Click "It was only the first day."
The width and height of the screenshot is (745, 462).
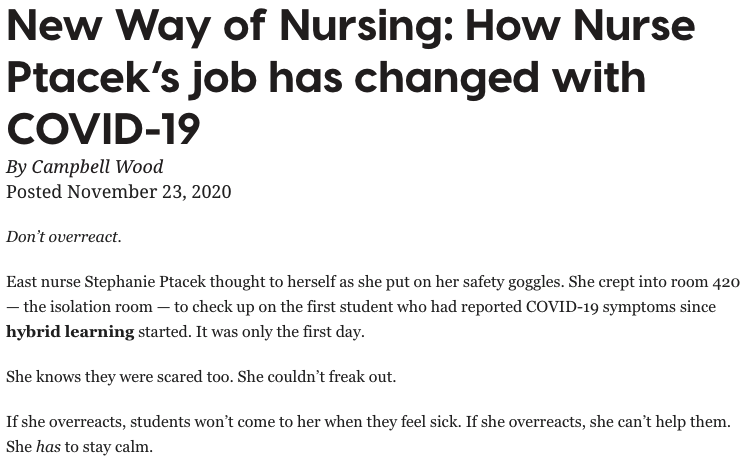(x=280, y=332)
